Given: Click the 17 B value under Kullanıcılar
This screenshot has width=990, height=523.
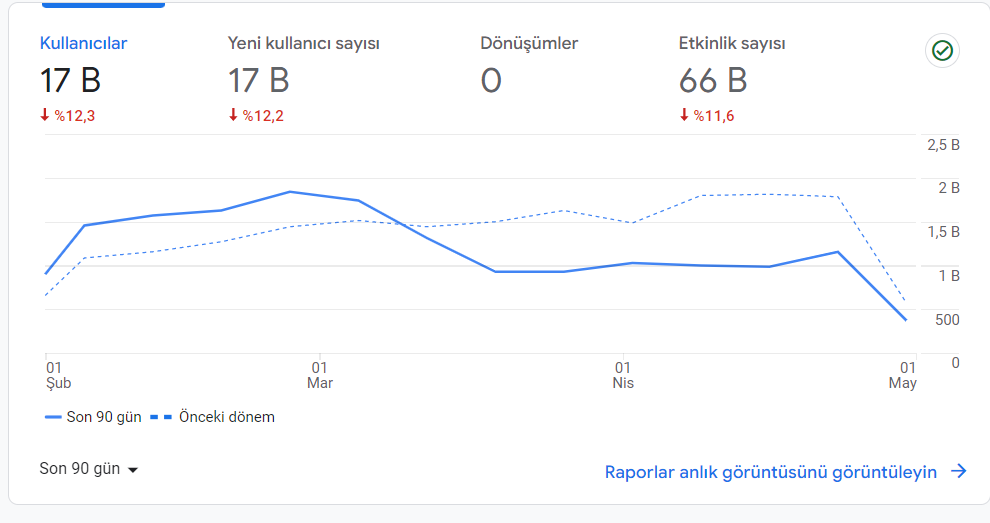Looking at the screenshot, I should pos(70,81).
